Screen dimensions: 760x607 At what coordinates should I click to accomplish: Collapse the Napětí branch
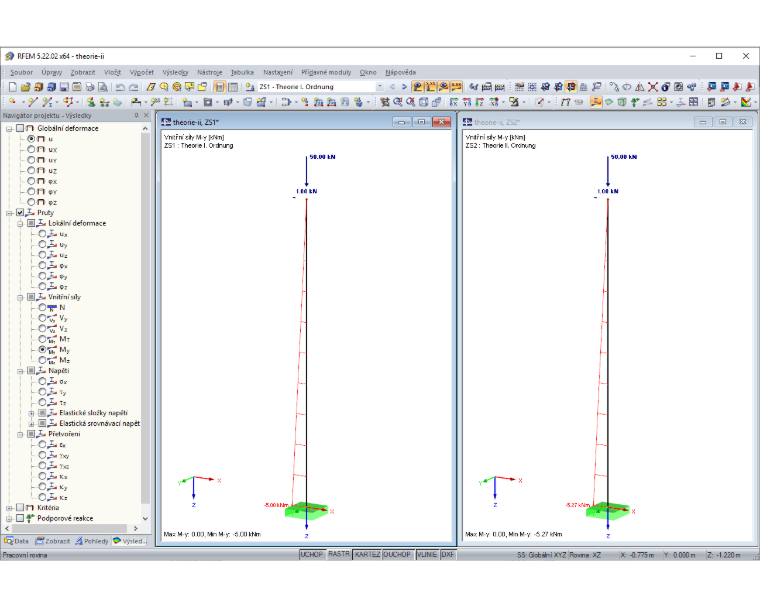(x=20, y=371)
